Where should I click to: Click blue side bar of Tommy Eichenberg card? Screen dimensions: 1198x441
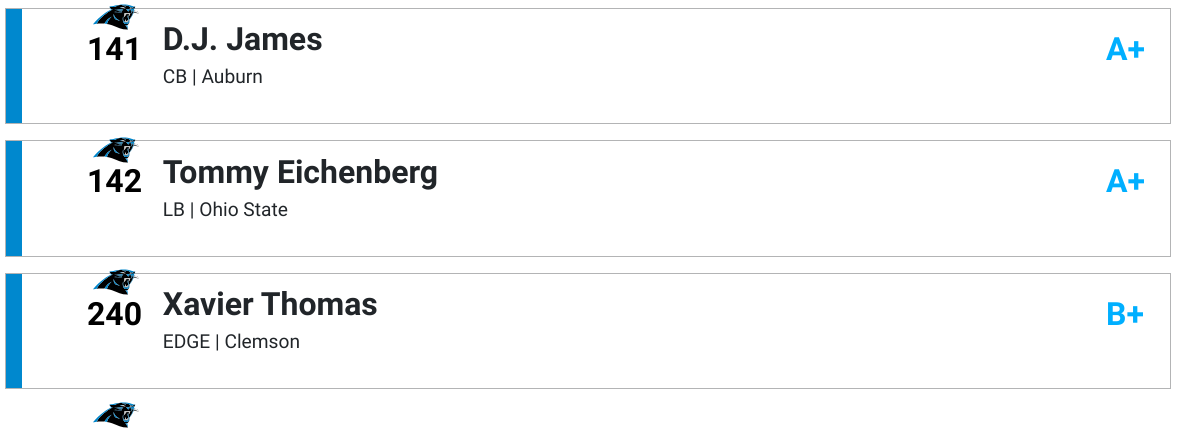(14, 198)
